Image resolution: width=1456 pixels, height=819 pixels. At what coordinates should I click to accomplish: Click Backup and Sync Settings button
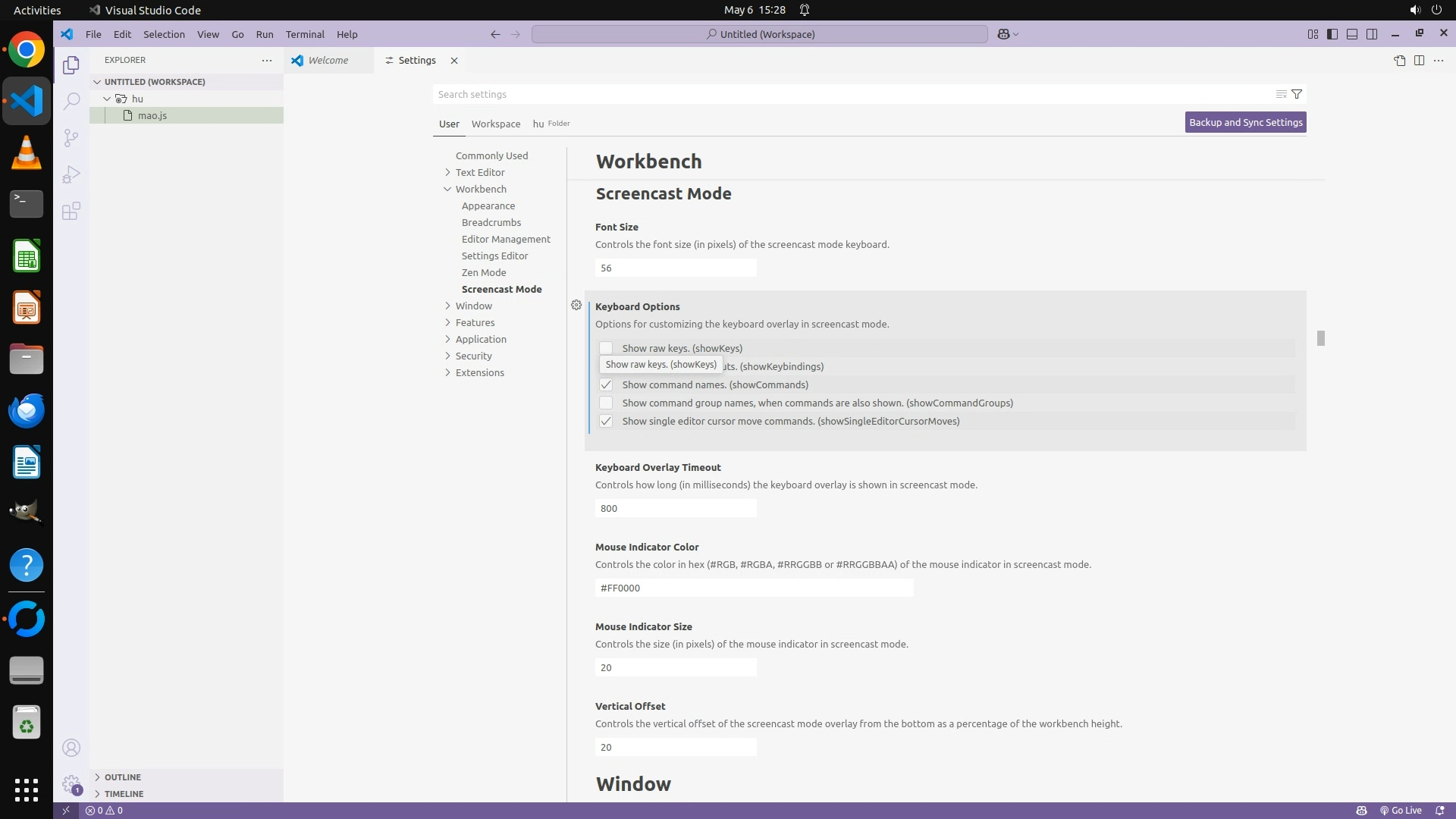pyautogui.click(x=1245, y=122)
